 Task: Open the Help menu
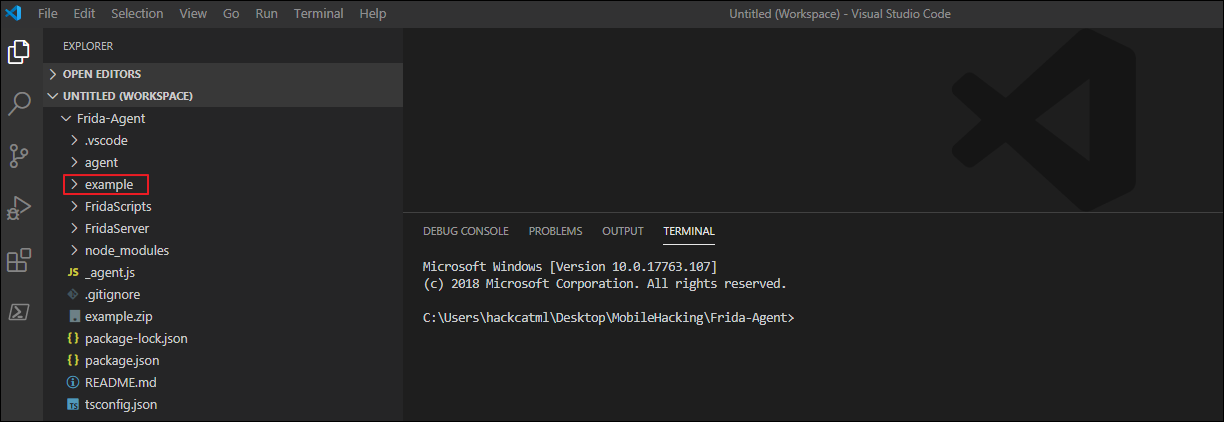click(372, 14)
